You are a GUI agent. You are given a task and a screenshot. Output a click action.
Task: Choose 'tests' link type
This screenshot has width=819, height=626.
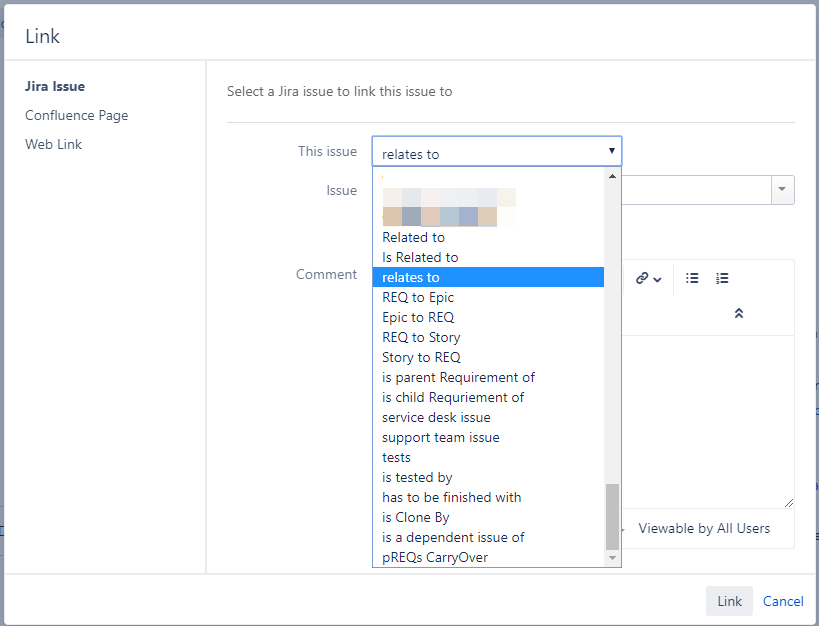coord(488,457)
